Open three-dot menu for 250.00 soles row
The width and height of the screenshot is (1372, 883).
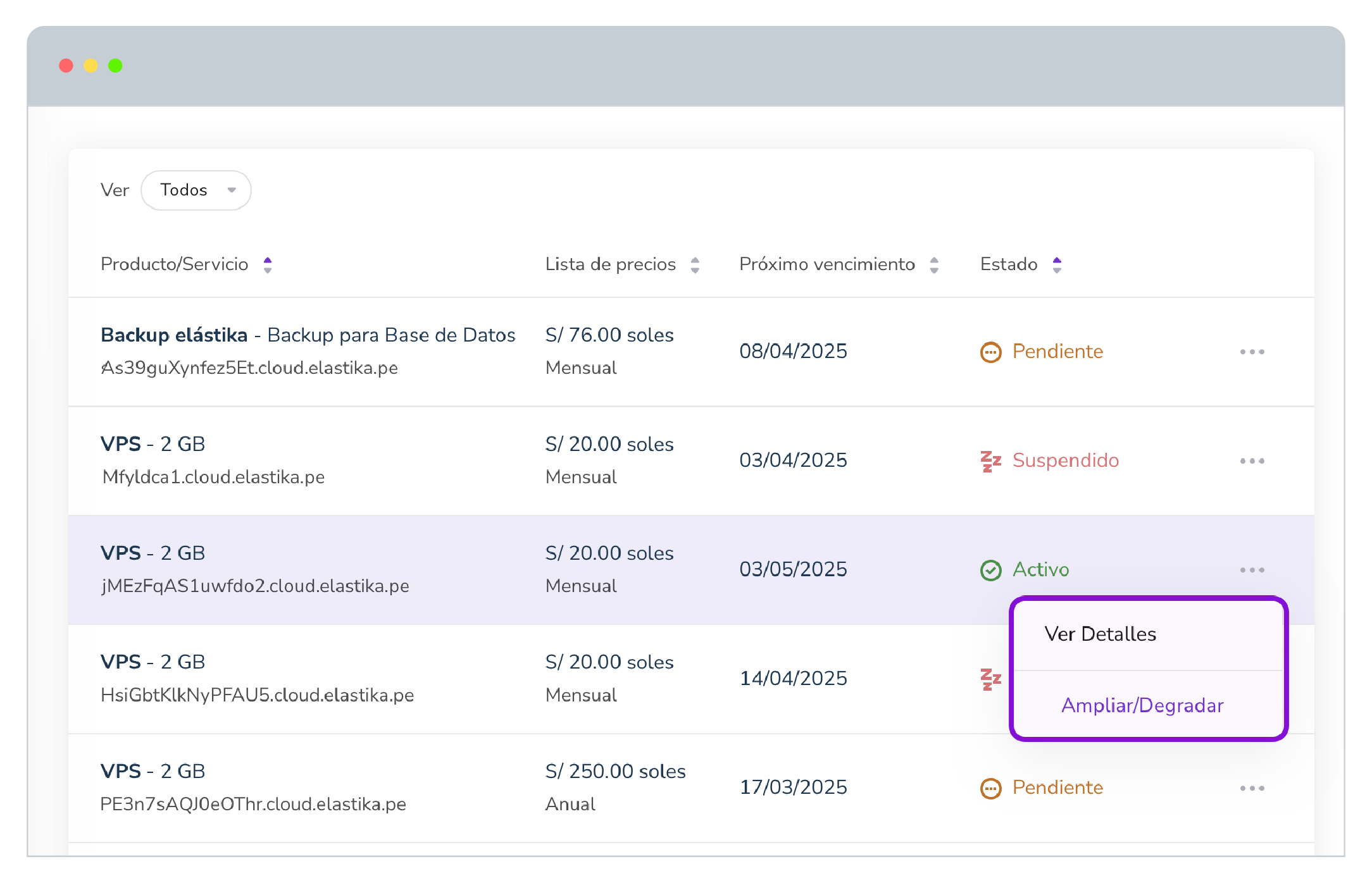[x=1252, y=788]
